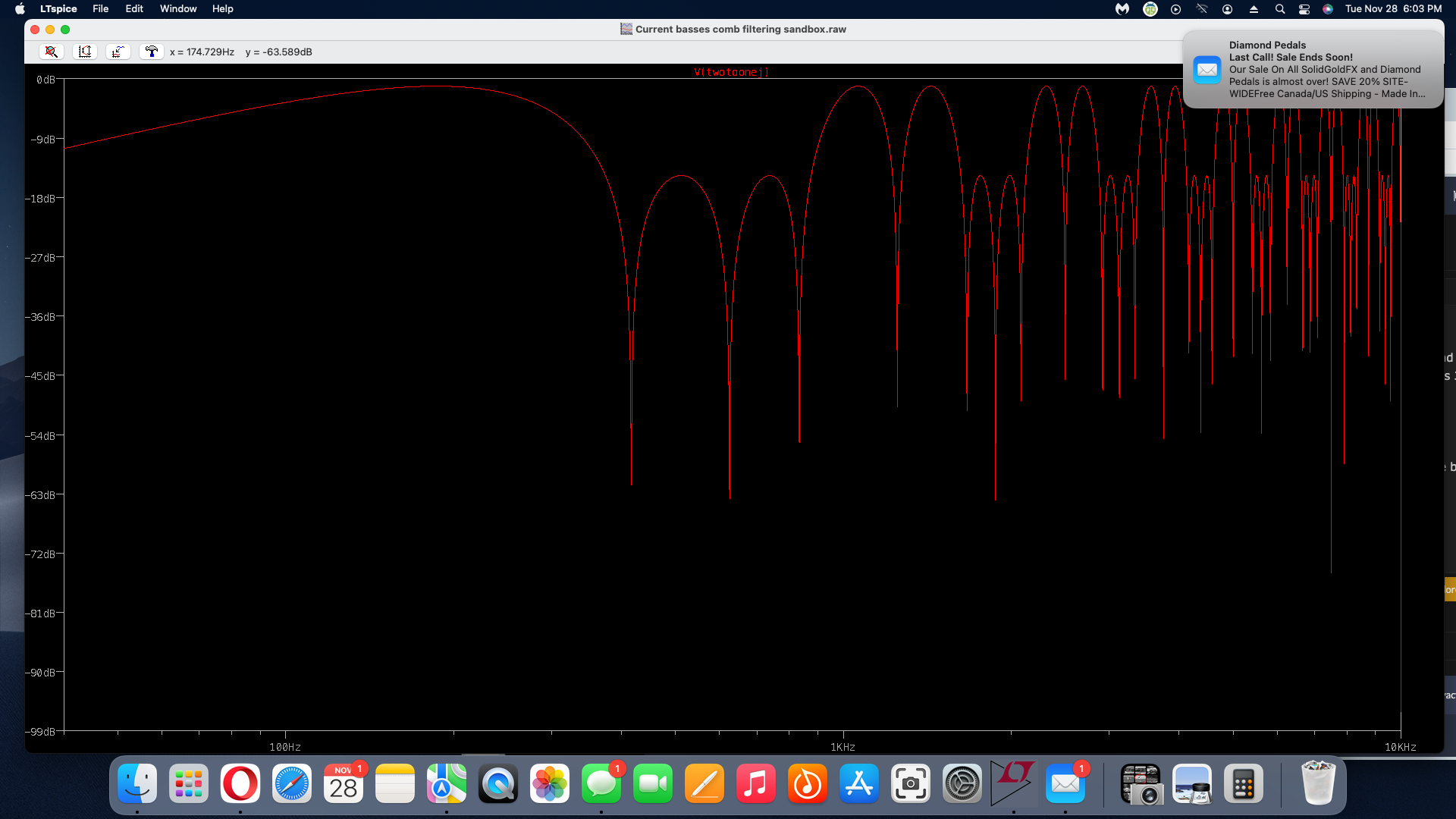The height and width of the screenshot is (819, 1456).
Task: Zoom the window with the green button
Action: 65,30
